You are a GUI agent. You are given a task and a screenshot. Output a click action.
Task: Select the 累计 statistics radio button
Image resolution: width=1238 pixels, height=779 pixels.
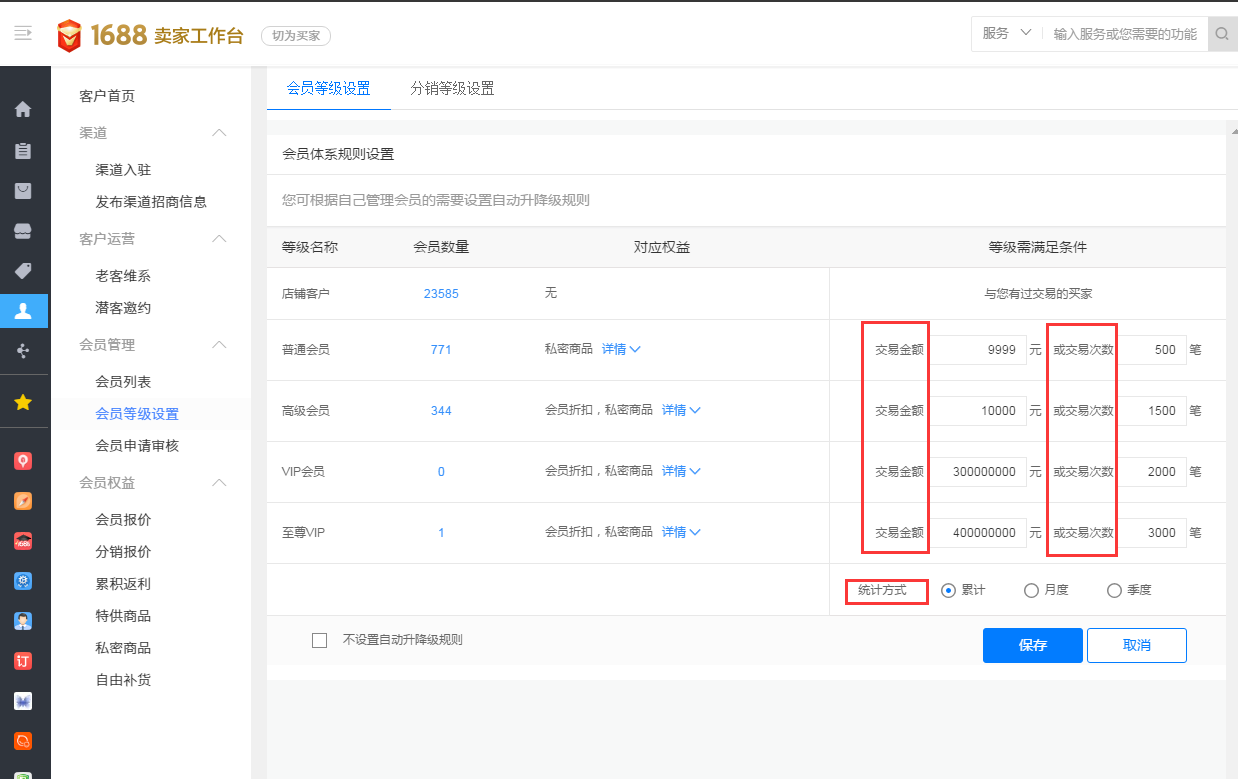tap(949, 591)
